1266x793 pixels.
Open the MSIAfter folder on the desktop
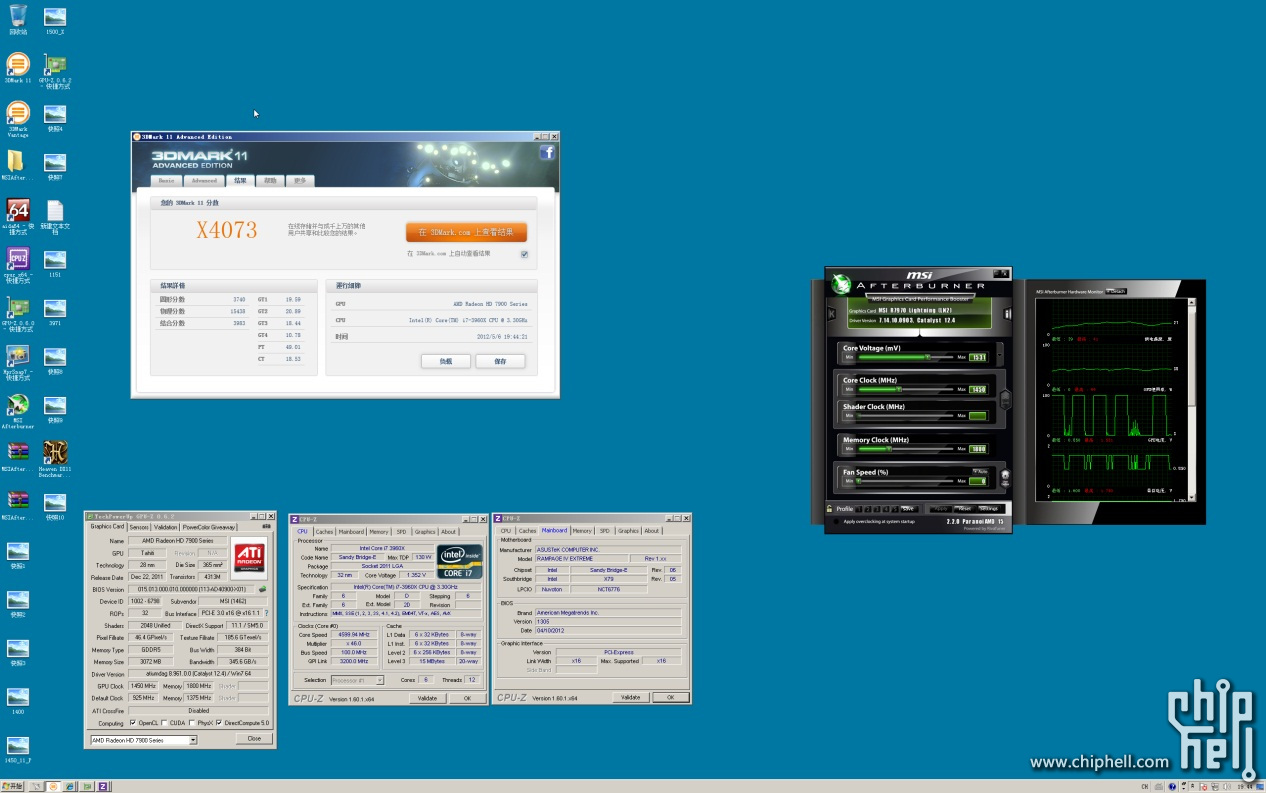pyautogui.click(x=17, y=165)
